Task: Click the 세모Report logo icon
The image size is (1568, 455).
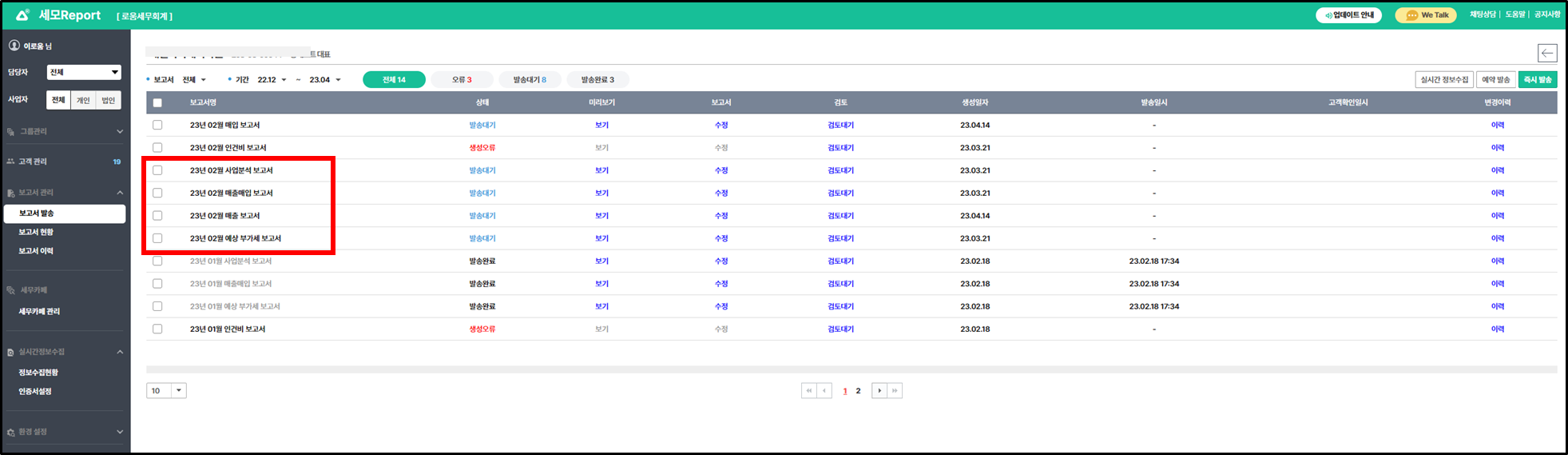Action: click(x=22, y=15)
